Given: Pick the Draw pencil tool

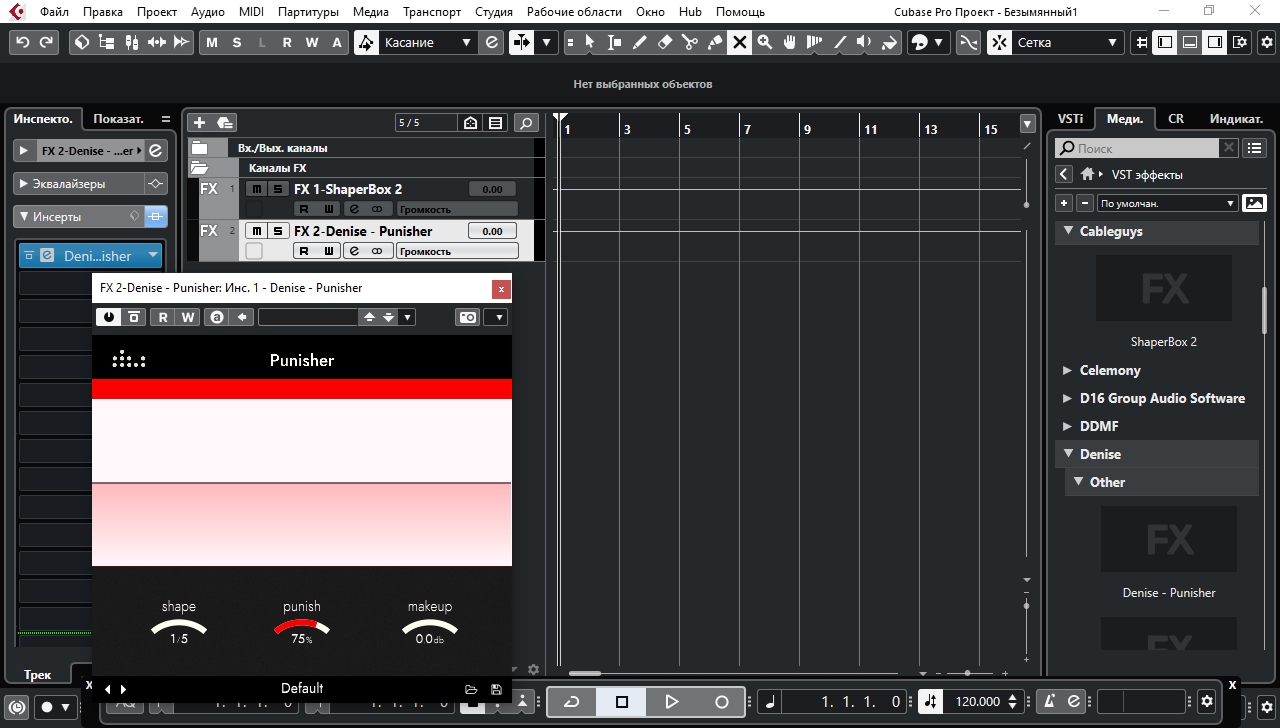Looking at the screenshot, I should coord(640,42).
